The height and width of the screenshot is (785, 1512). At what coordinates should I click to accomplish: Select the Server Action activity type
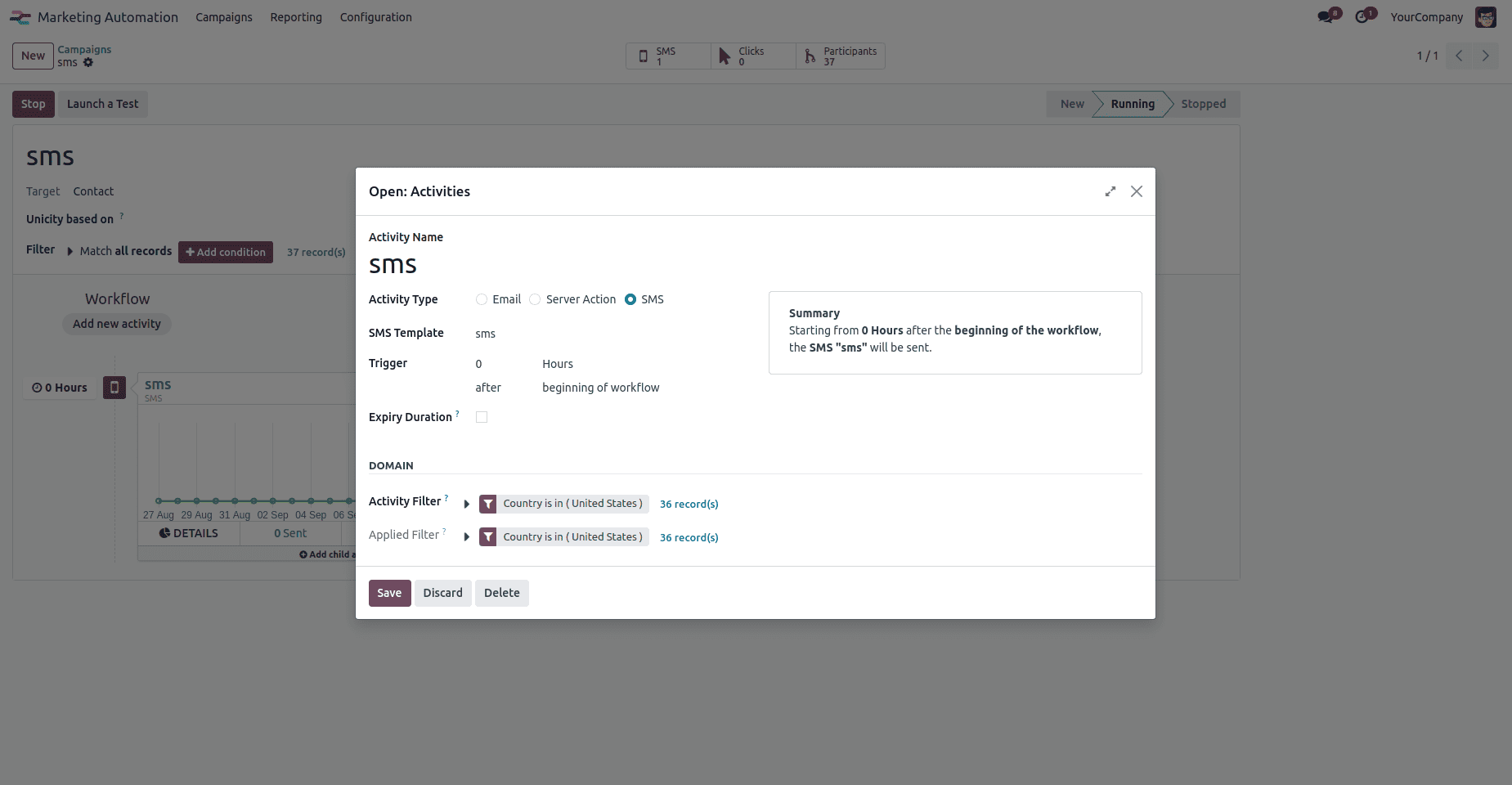point(535,299)
